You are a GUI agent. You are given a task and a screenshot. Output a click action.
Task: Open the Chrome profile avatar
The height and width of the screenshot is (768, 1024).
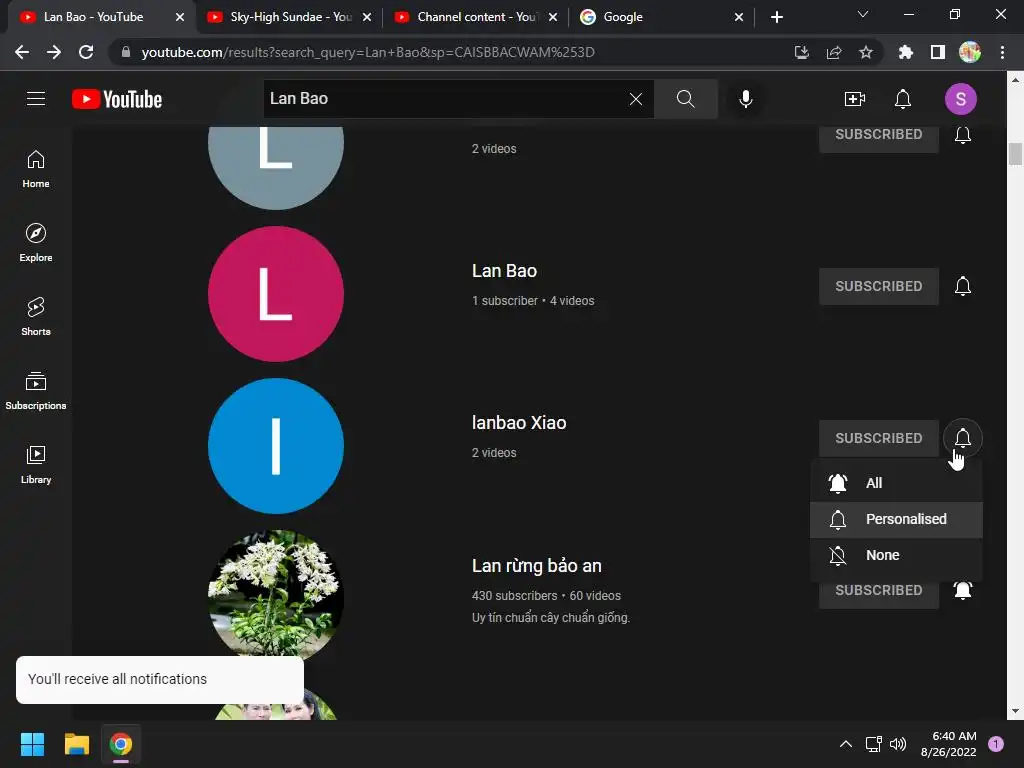point(969,52)
